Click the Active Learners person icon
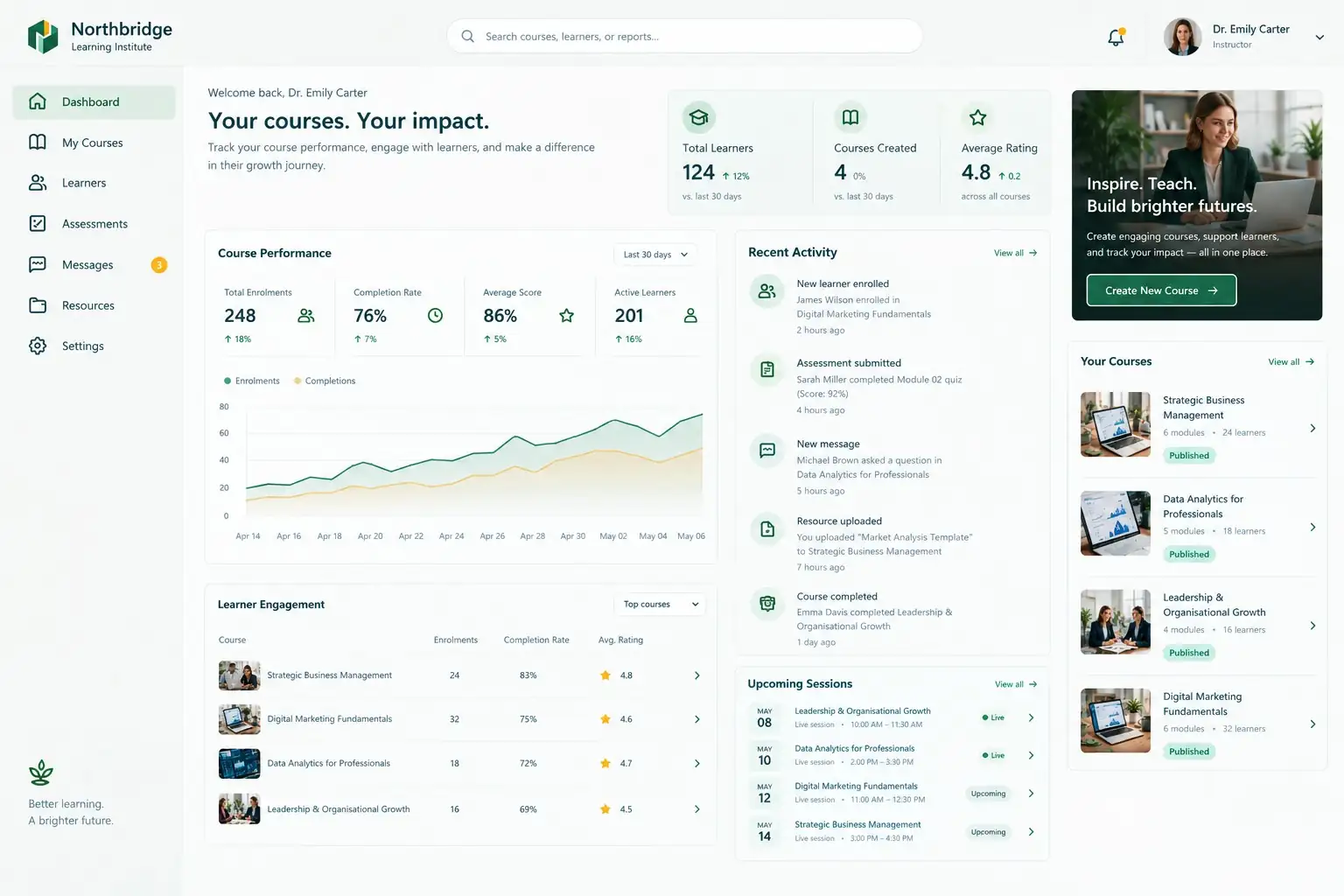The image size is (1344, 896). [690, 316]
